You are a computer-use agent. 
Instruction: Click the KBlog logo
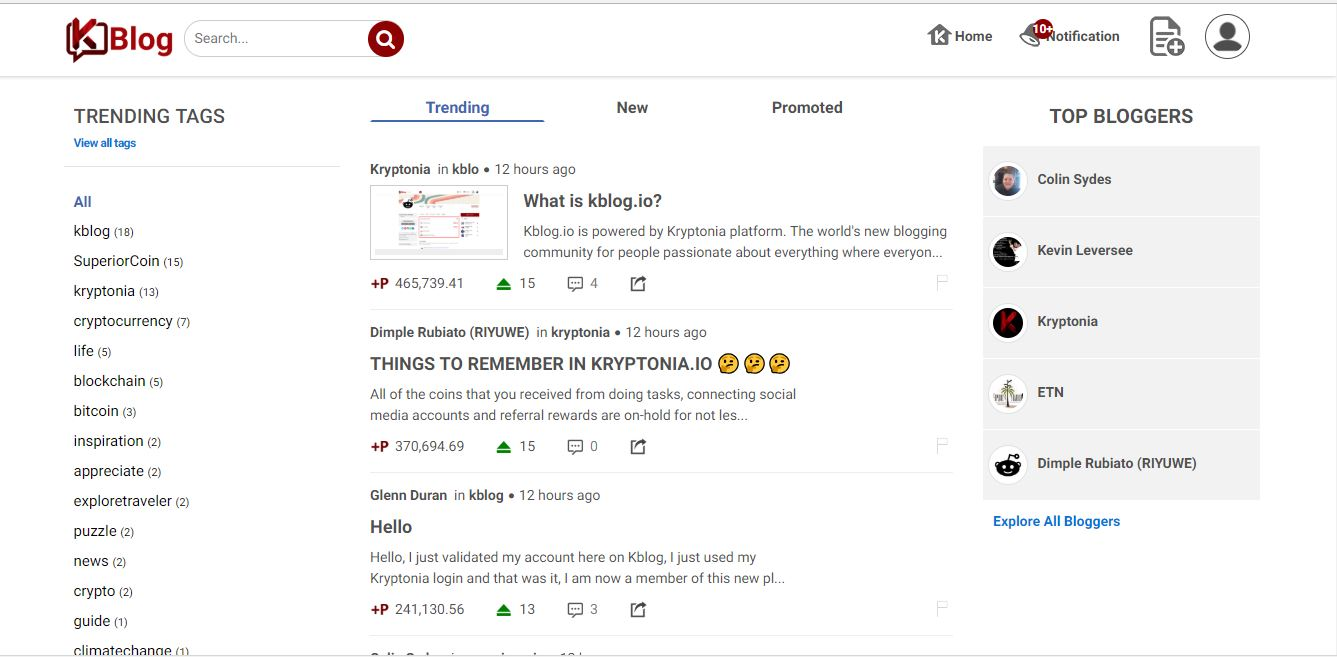[119, 39]
